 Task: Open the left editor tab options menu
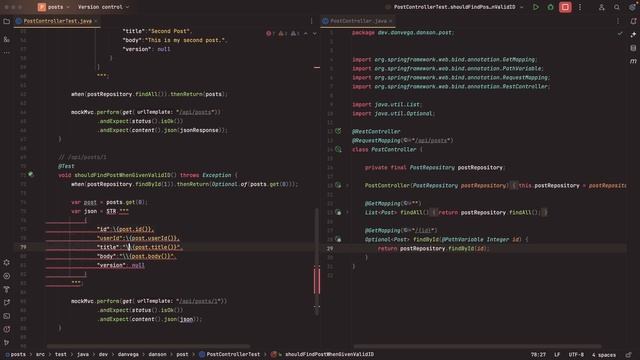(311, 21)
